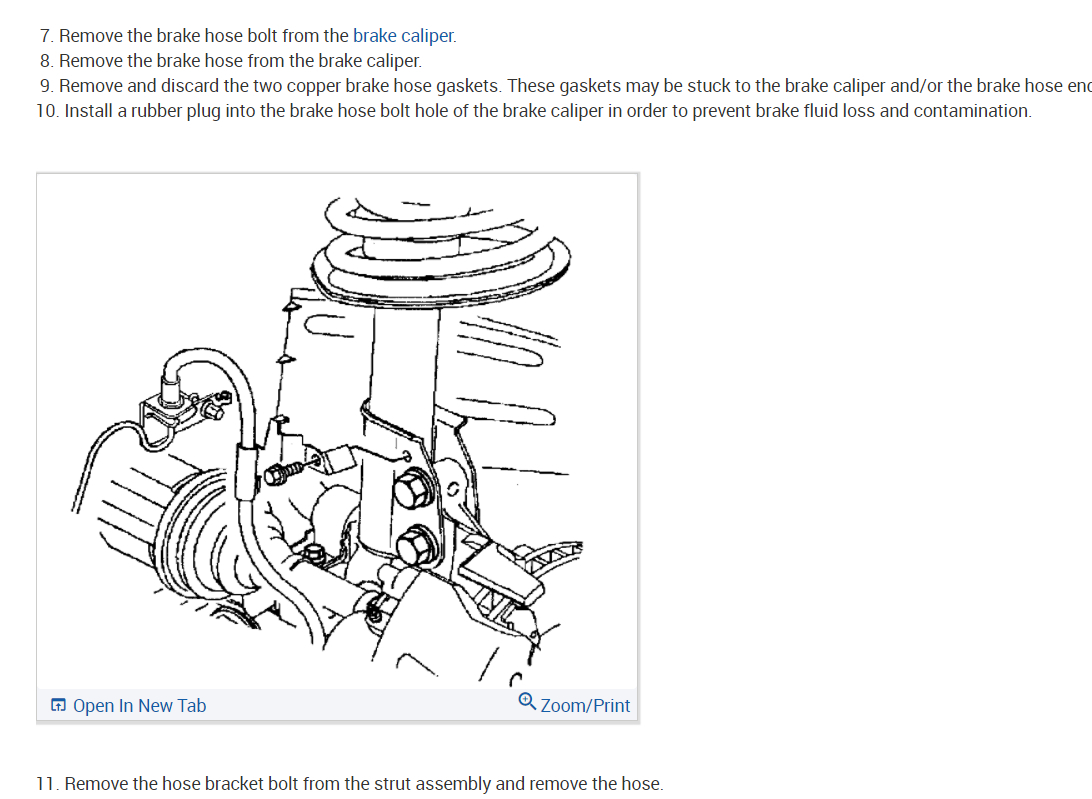The height and width of the screenshot is (799, 1092).
Task: Click the upper strut mounting bolt in diagram
Action: [414, 488]
